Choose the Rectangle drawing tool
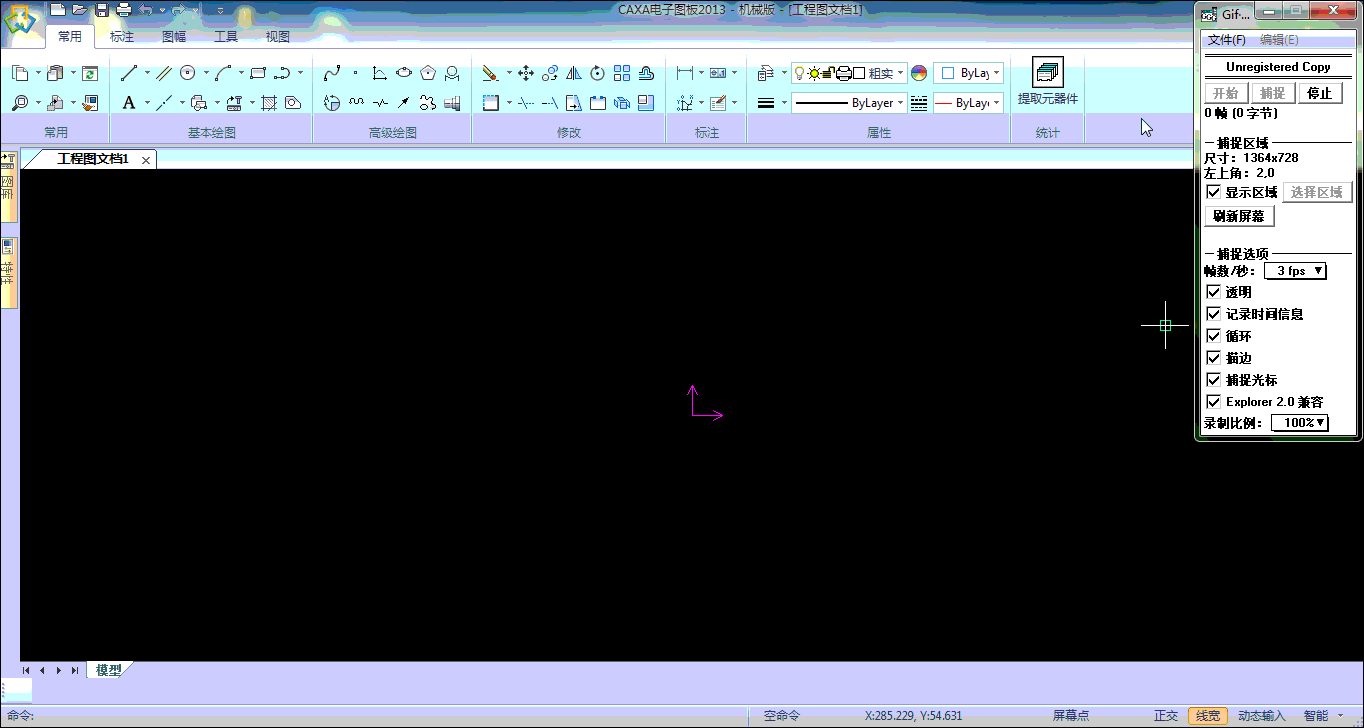The image size is (1364, 728). pyautogui.click(x=258, y=73)
